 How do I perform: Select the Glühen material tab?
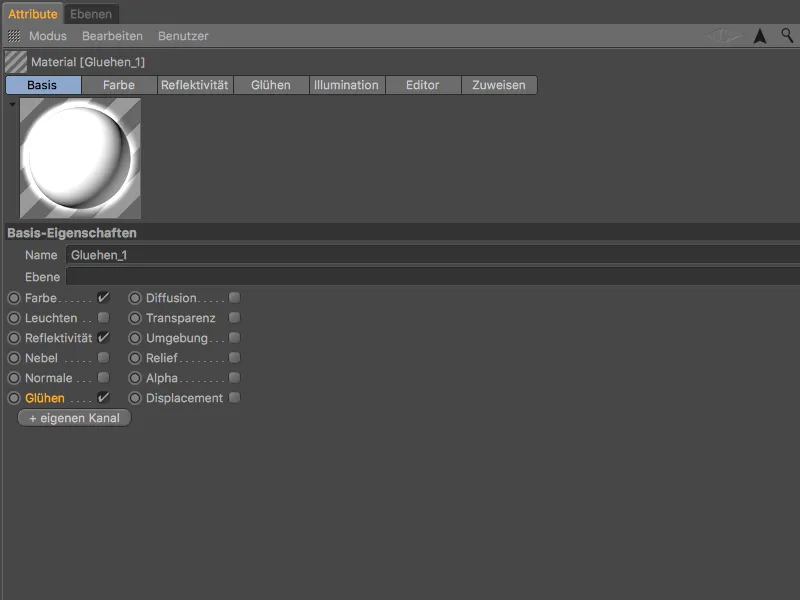point(271,85)
